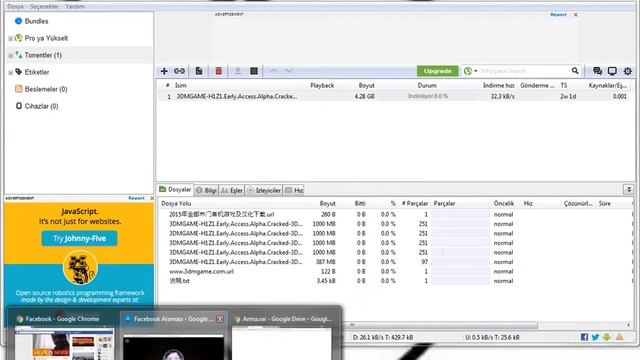Click the search magnifier icon
This screenshot has height=360, width=640.
pyautogui.click(x=575, y=71)
